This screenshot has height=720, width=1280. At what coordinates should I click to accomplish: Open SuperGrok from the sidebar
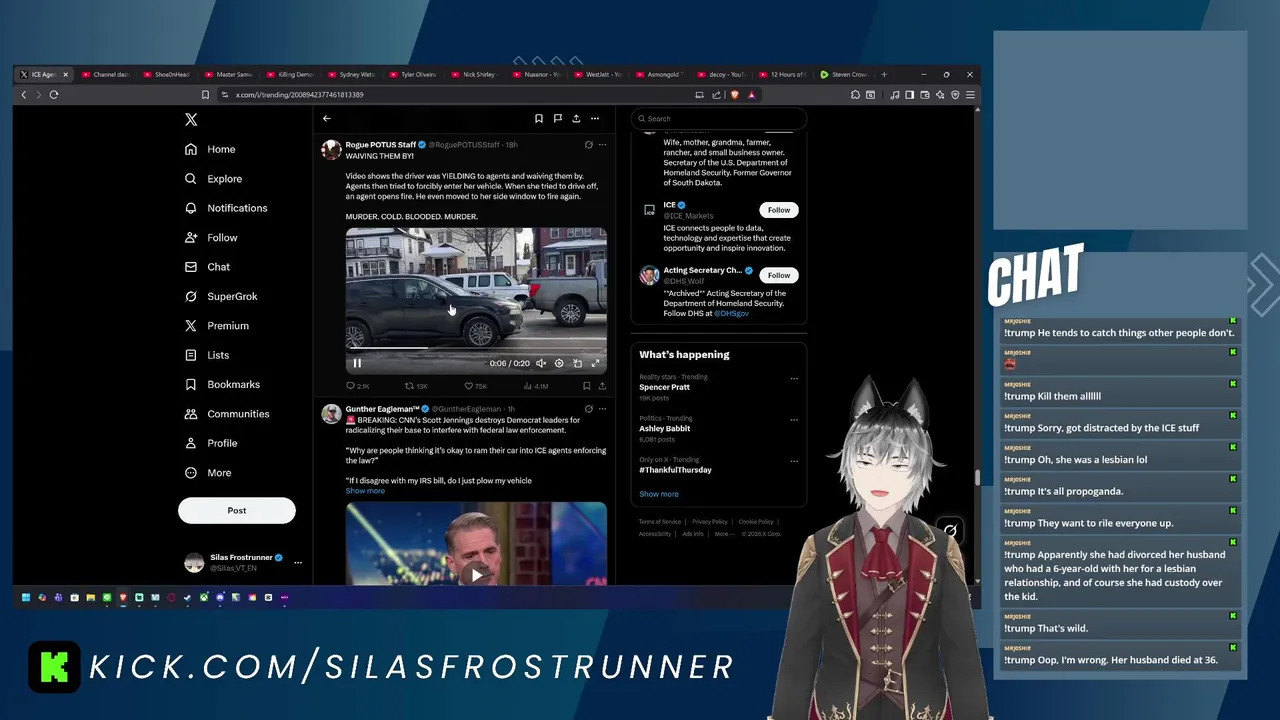(221, 296)
